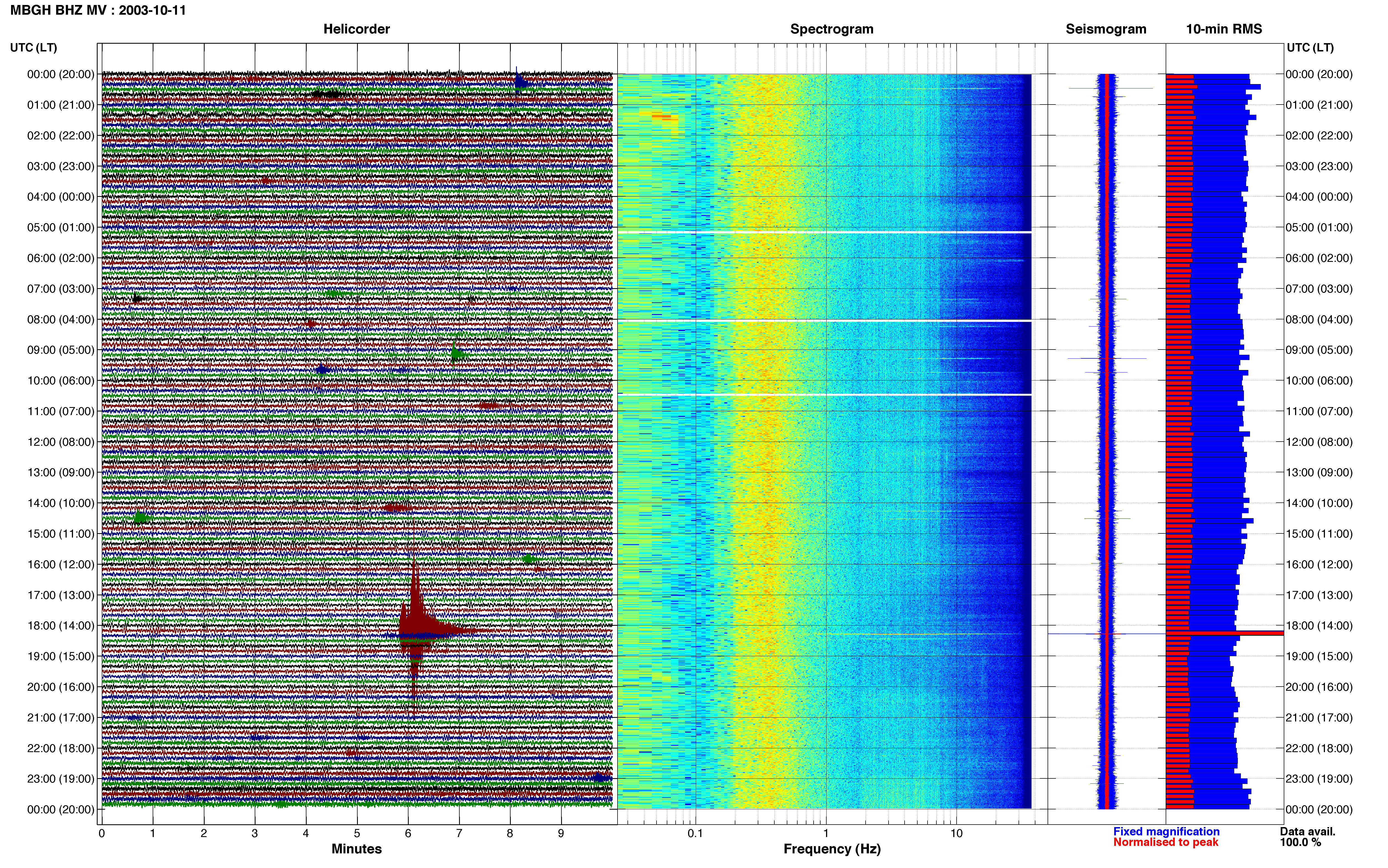Click left time label '15:00 (11:00)'
Viewport: 1388px width, 868px height.
click(61, 534)
